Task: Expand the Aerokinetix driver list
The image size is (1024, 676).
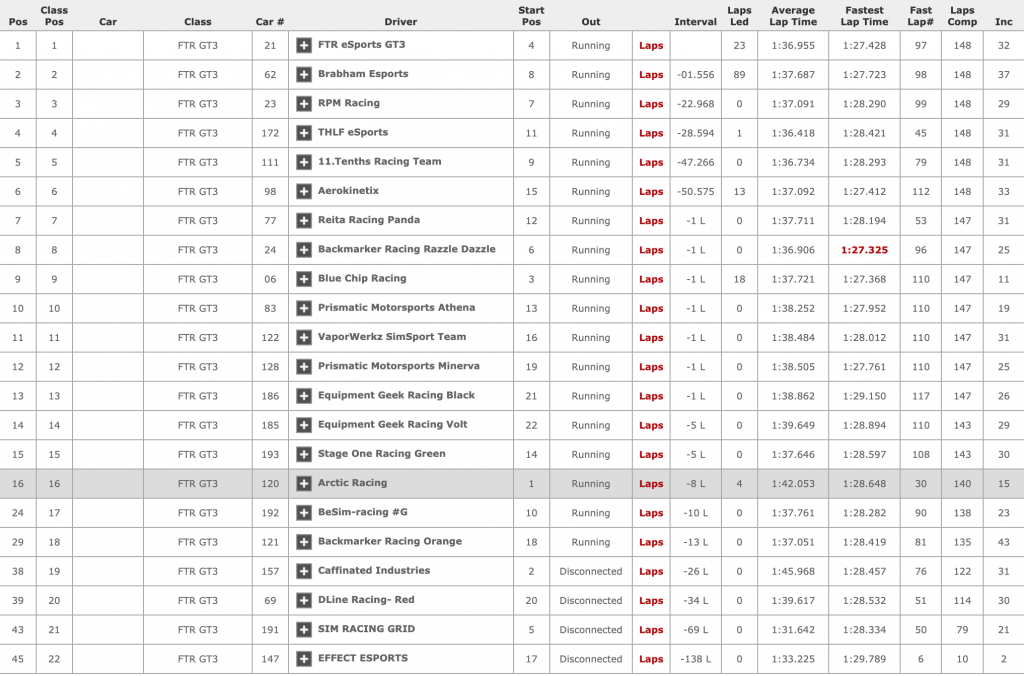Action: (x=304, y=191)
